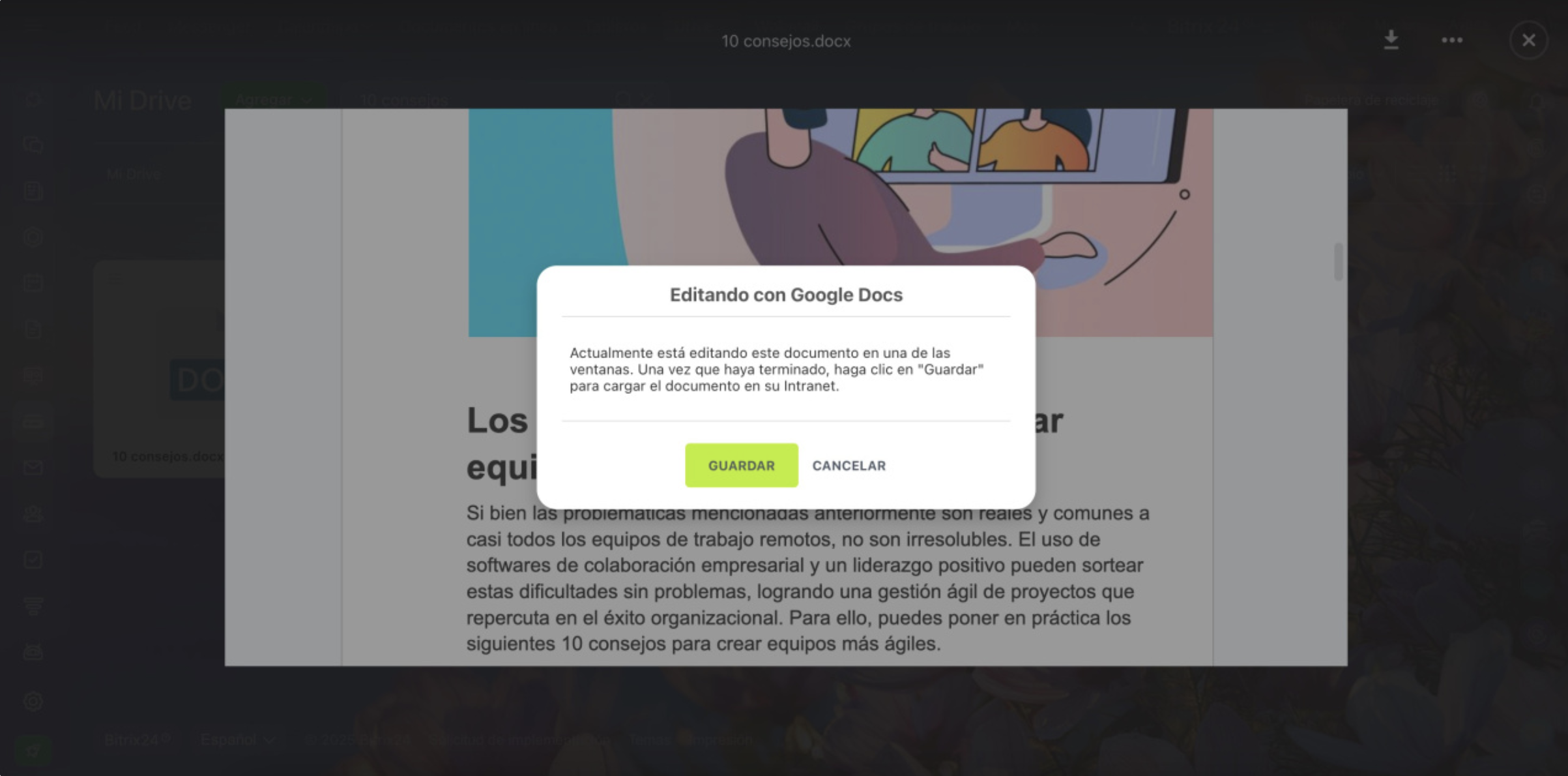Select the Mi Drive tab
Screen dimensions: 1568x776
[134, 174]
